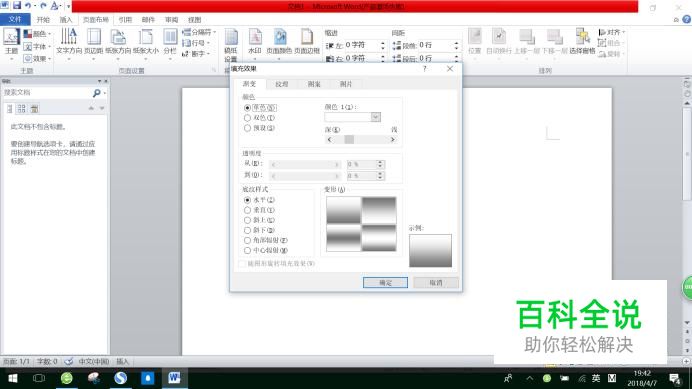Expand the Color 1 dropdown list

tap(376, 117)
